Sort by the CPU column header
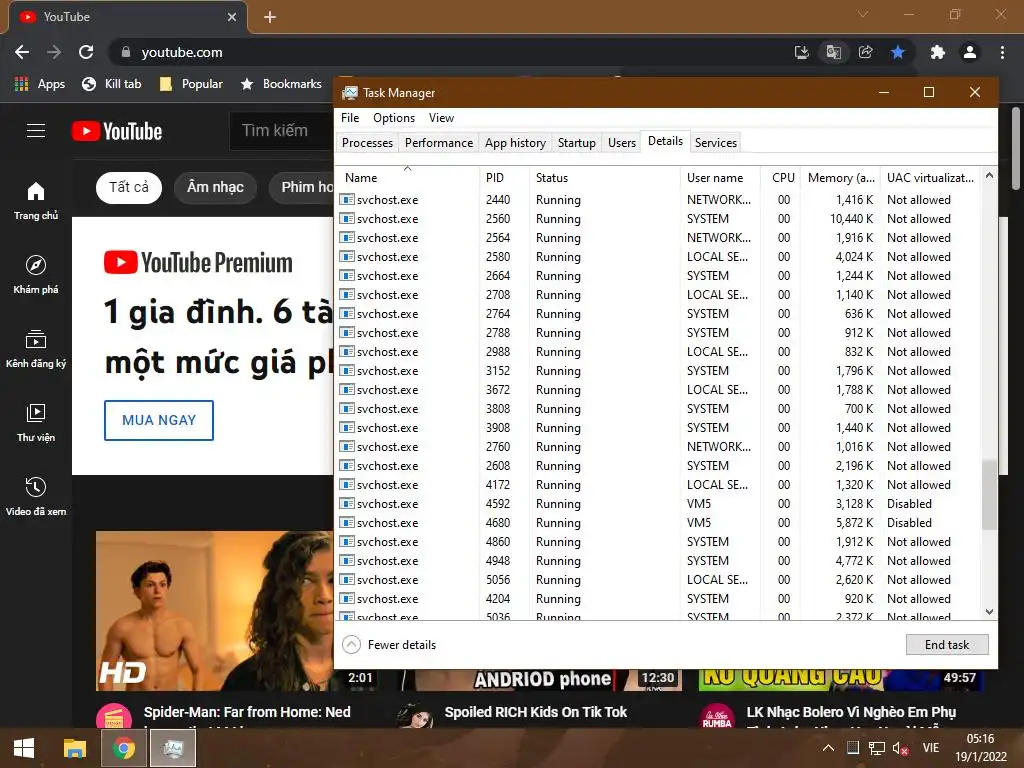Image resolution: width=1024 pixels, height=768 pixels. [781, 178]
